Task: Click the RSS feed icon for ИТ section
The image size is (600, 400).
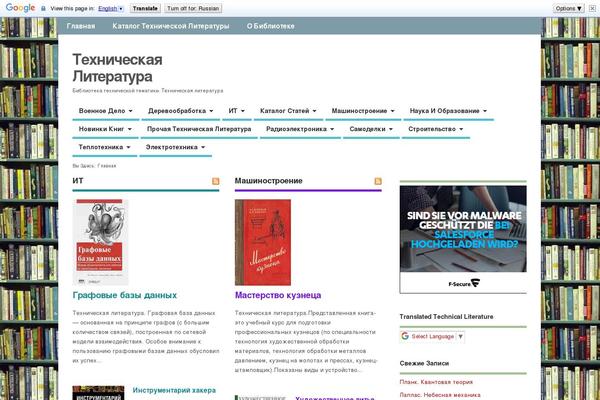Action: click(x=216, y=181)
